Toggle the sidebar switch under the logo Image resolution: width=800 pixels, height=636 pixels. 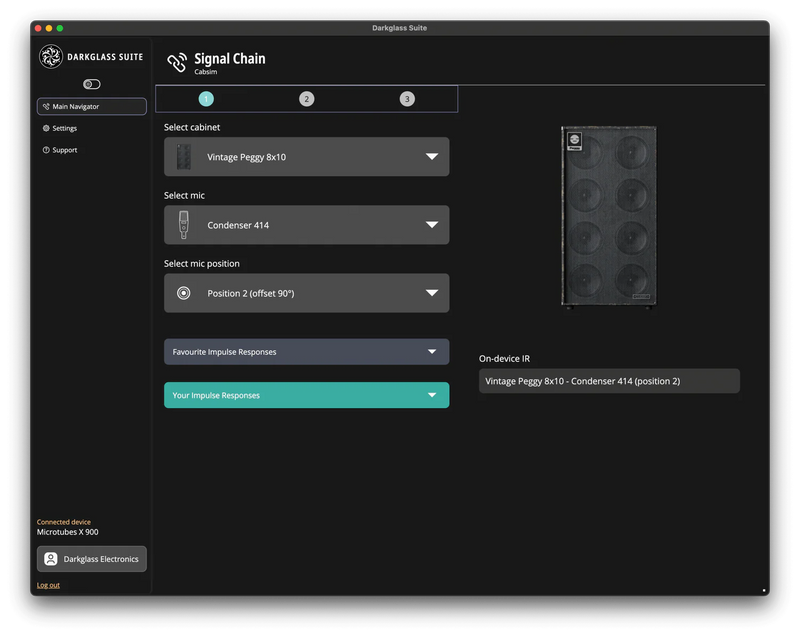coord(92,84)
